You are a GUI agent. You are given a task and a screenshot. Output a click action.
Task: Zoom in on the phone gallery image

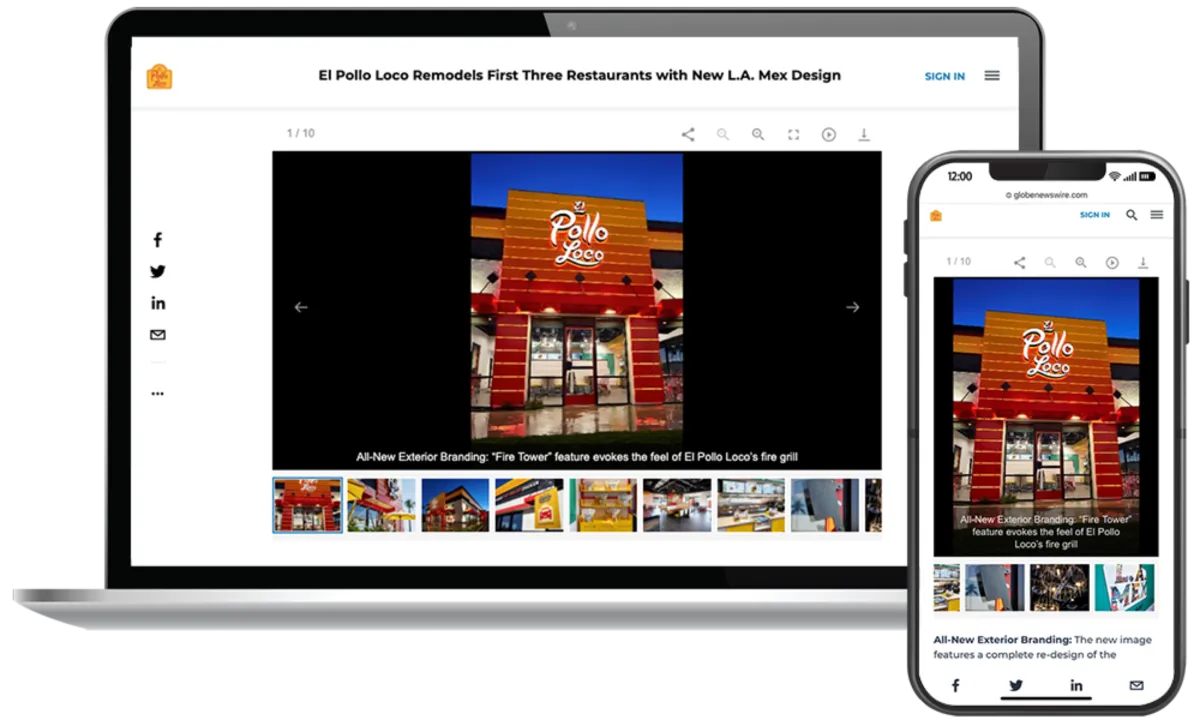(1081, 262)
